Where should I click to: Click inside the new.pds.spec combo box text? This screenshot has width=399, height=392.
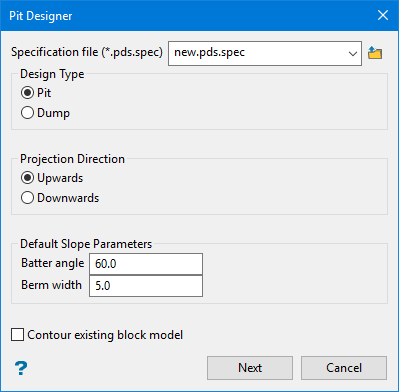click(x=210, y=52)
